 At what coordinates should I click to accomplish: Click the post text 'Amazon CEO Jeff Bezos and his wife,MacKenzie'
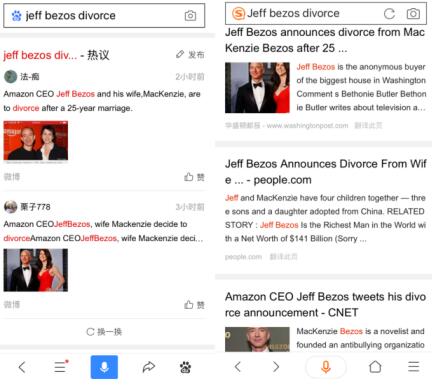pyautogui.click(x=102, y=101)
